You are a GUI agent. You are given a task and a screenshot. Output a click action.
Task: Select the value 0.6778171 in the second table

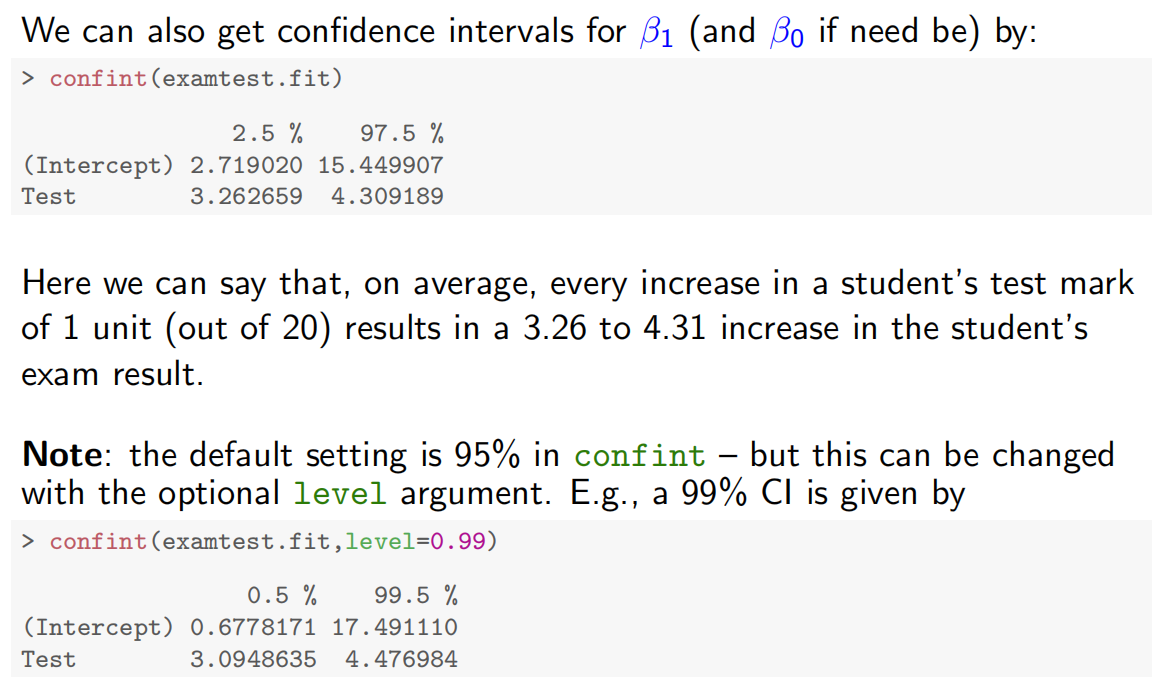[x=253, y=628]
